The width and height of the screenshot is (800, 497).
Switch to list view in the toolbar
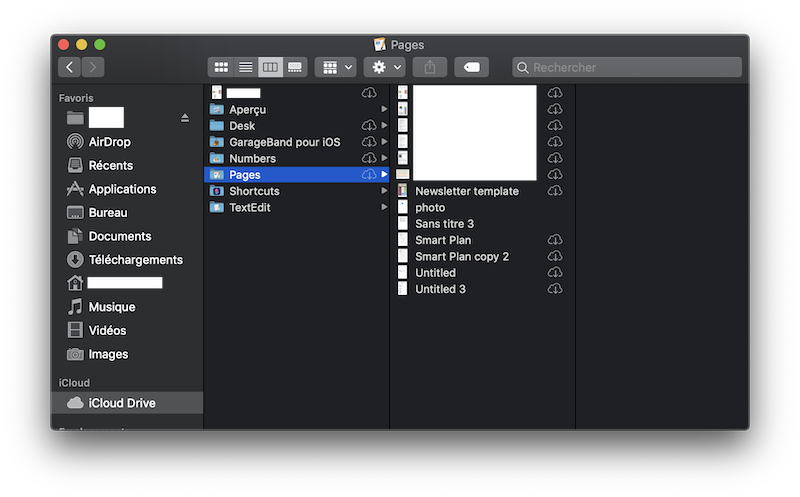[x=245, y=67]
